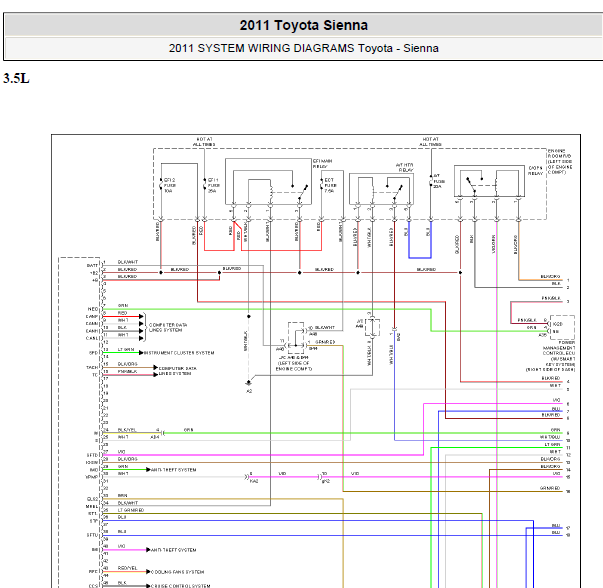Image resolution: width=603 pixels, height=588 pixels.
Task: Click the INSTRUMENT CLUSTER SYSTEM reference
Action: pos(179,353)
